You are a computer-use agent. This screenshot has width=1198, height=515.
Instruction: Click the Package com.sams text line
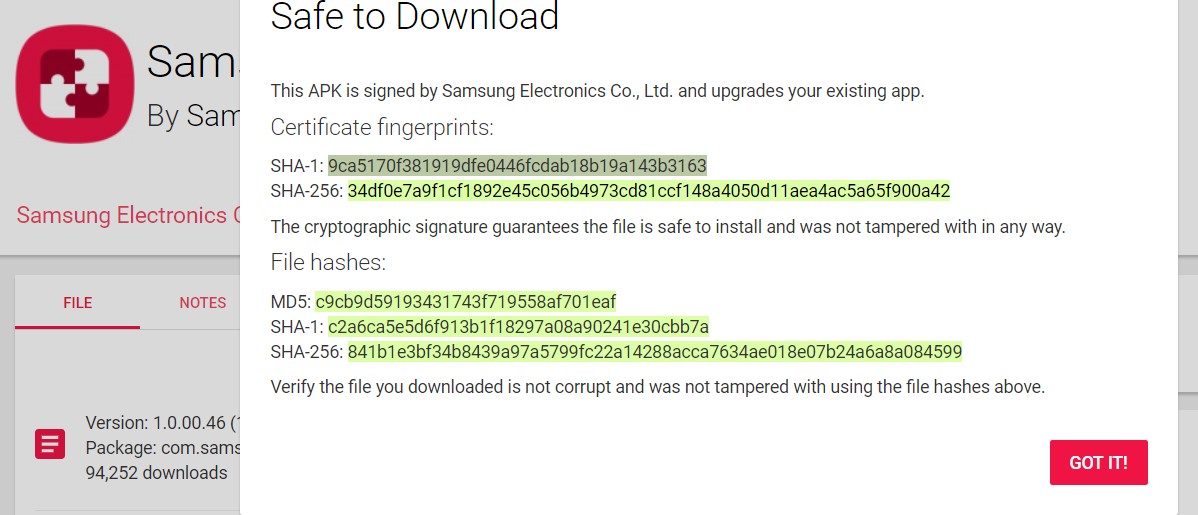(163, 447)
